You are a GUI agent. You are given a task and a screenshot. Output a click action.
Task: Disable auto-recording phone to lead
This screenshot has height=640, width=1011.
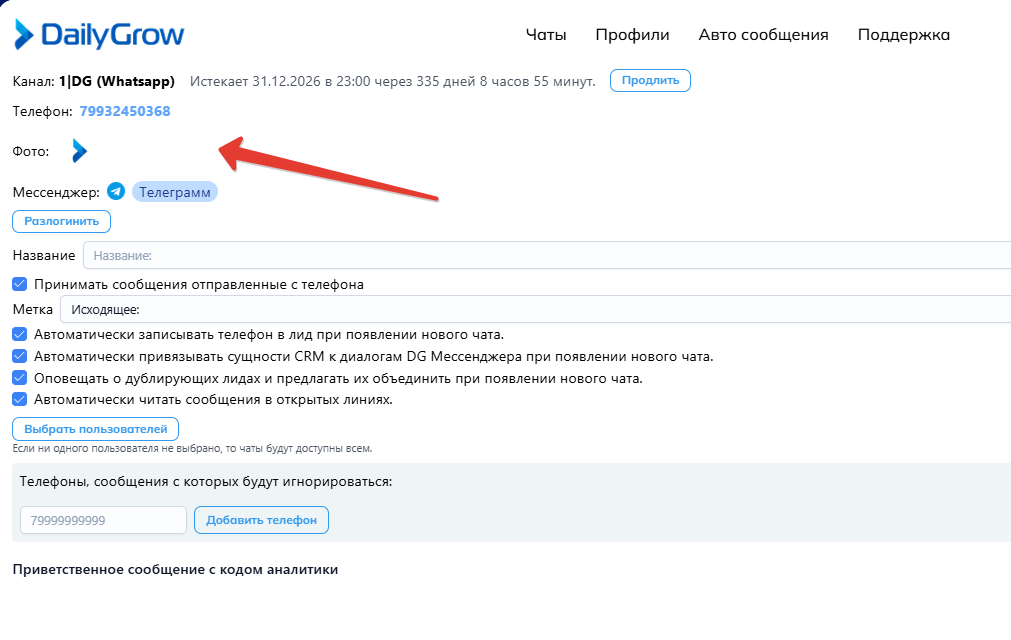pos(20,334)
